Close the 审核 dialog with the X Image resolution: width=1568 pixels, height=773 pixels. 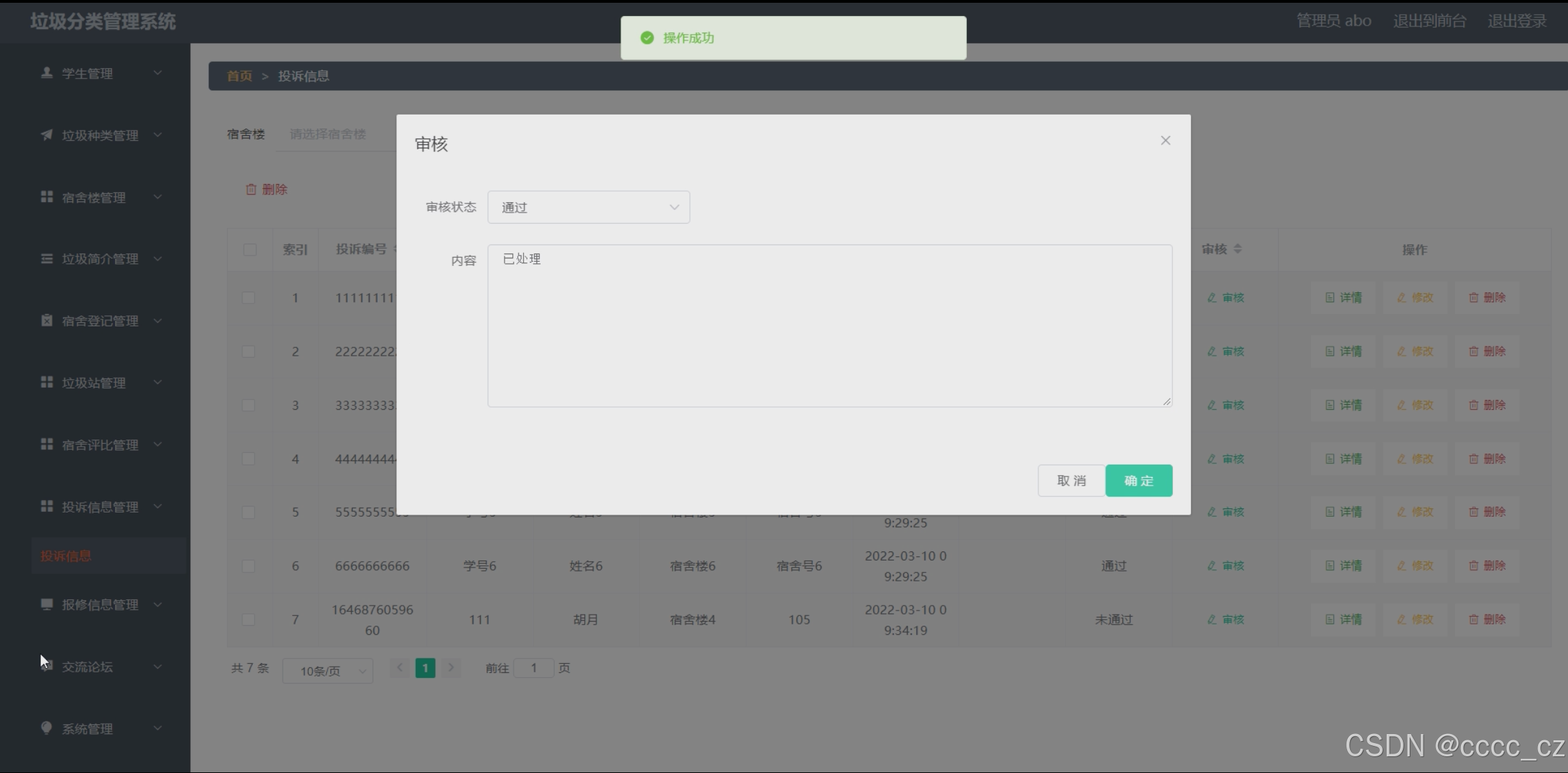point(1165,140)
